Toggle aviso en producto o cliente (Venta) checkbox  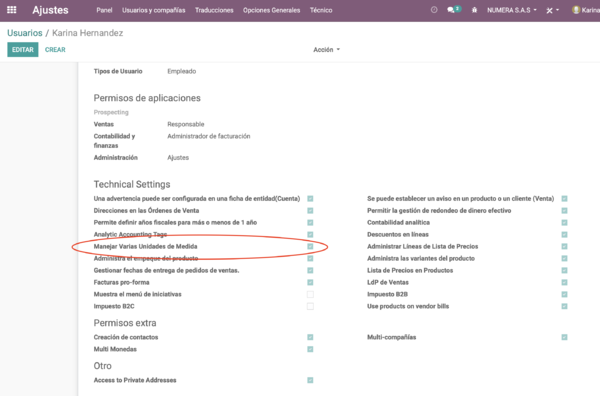(x=564, y=199)
